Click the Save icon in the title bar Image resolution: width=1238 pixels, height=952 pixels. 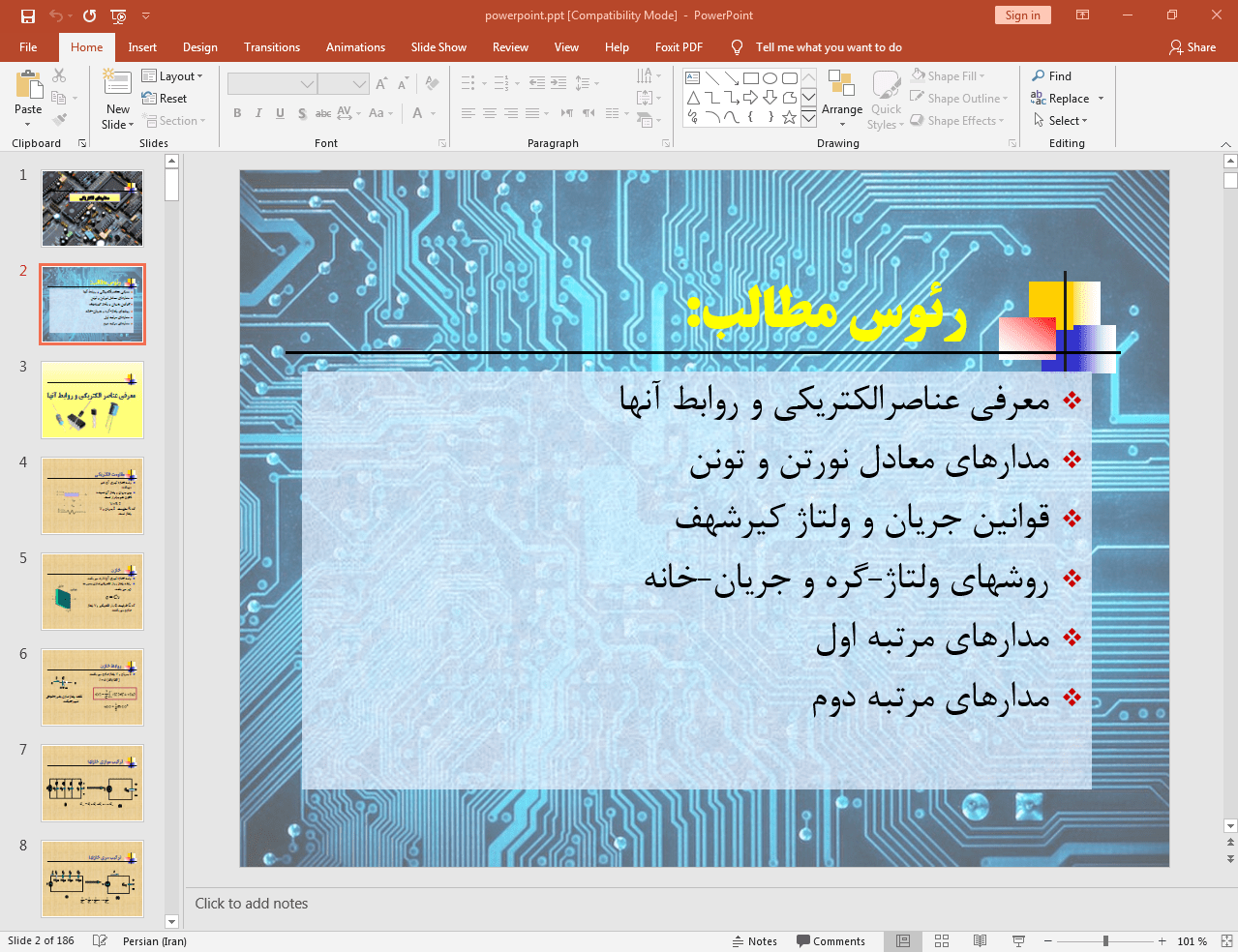click(x=28, y=15)
